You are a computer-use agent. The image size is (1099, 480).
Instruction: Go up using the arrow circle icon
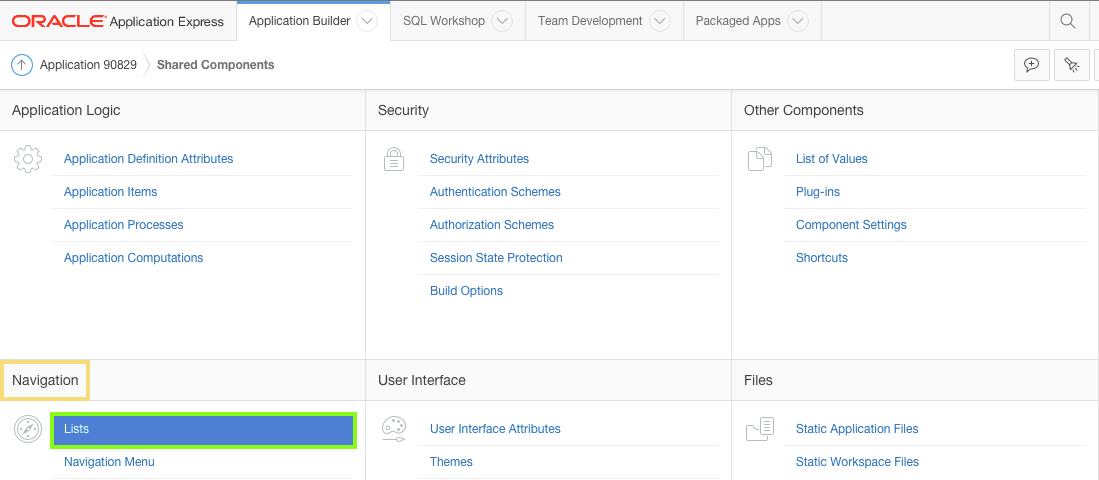click(22, 65)
